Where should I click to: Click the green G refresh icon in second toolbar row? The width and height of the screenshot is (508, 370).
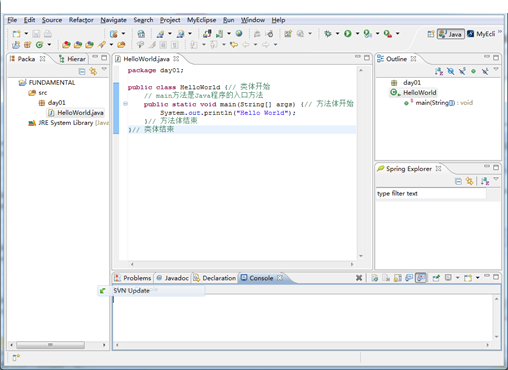40,45
